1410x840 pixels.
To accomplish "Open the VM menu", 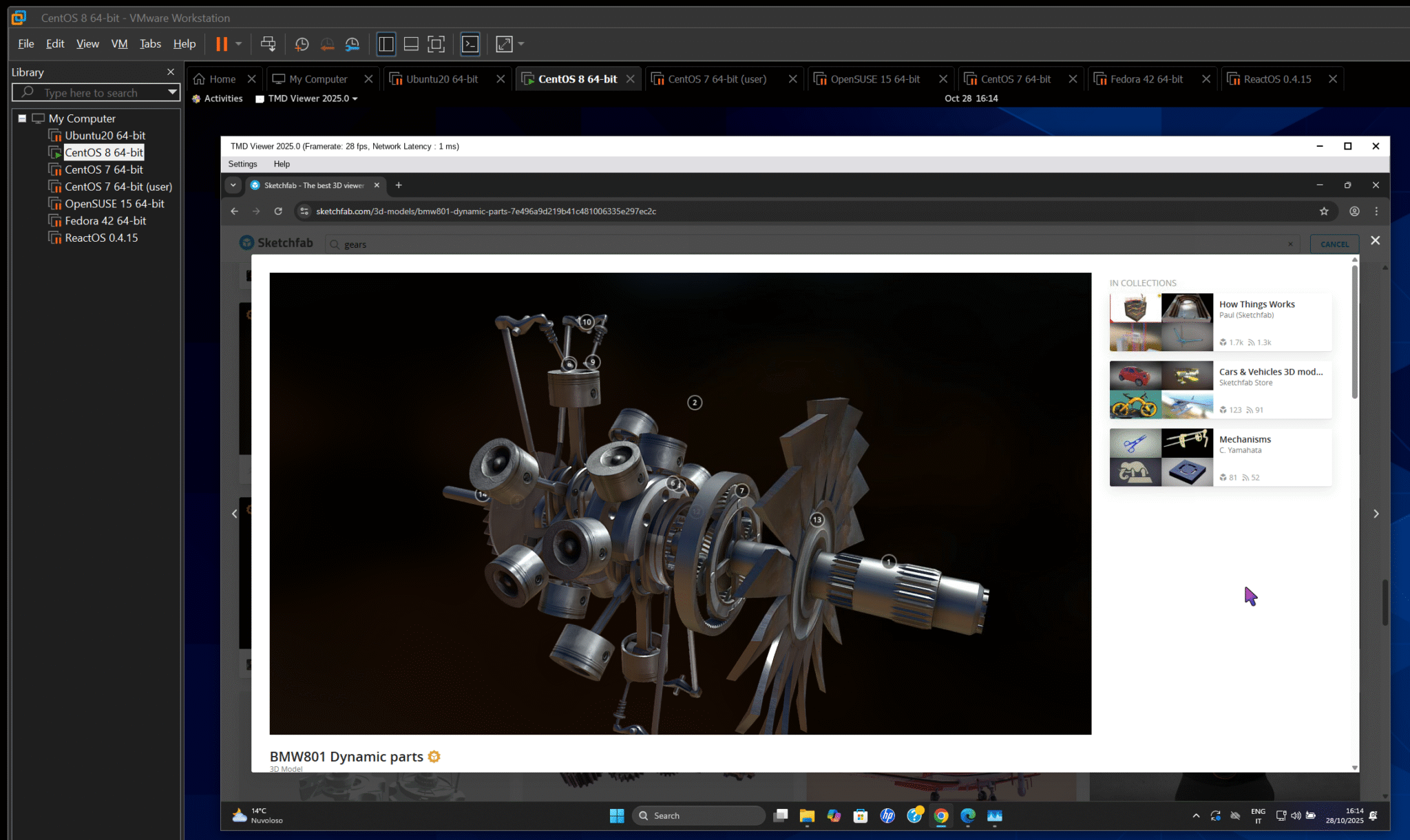I will (x=119, y=43).
